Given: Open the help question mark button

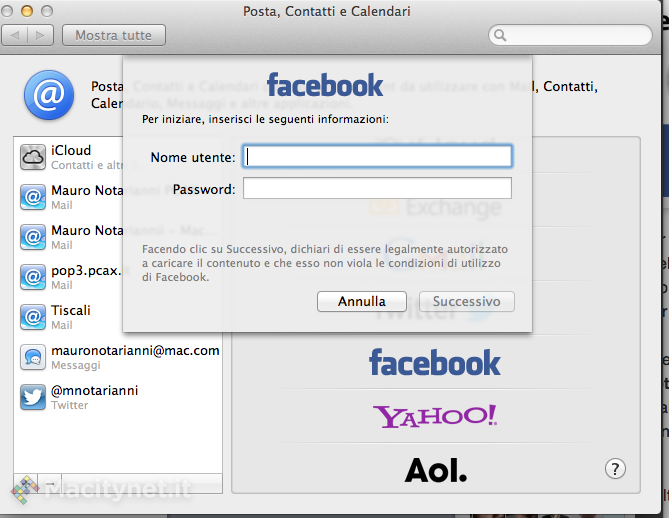Looking at the screenshot, I should pyautogui.click(x=615, y=469).
